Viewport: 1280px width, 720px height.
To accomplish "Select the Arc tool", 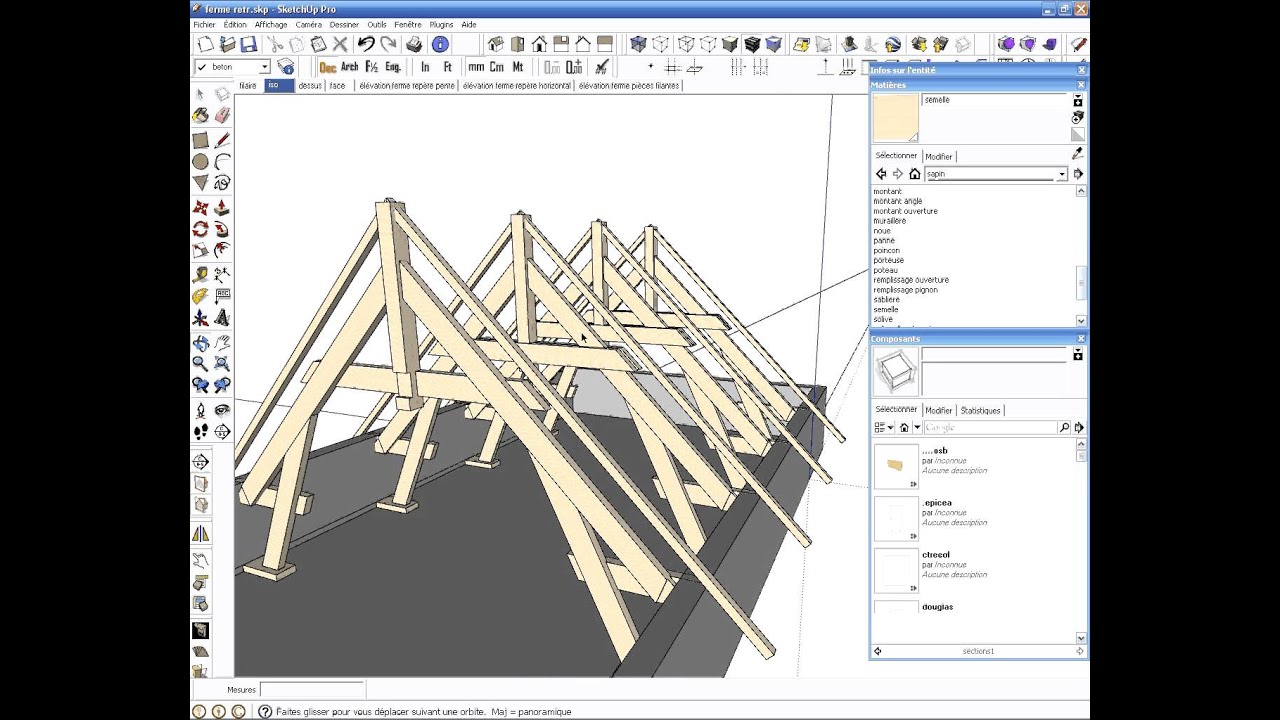I will click(221, 162).
